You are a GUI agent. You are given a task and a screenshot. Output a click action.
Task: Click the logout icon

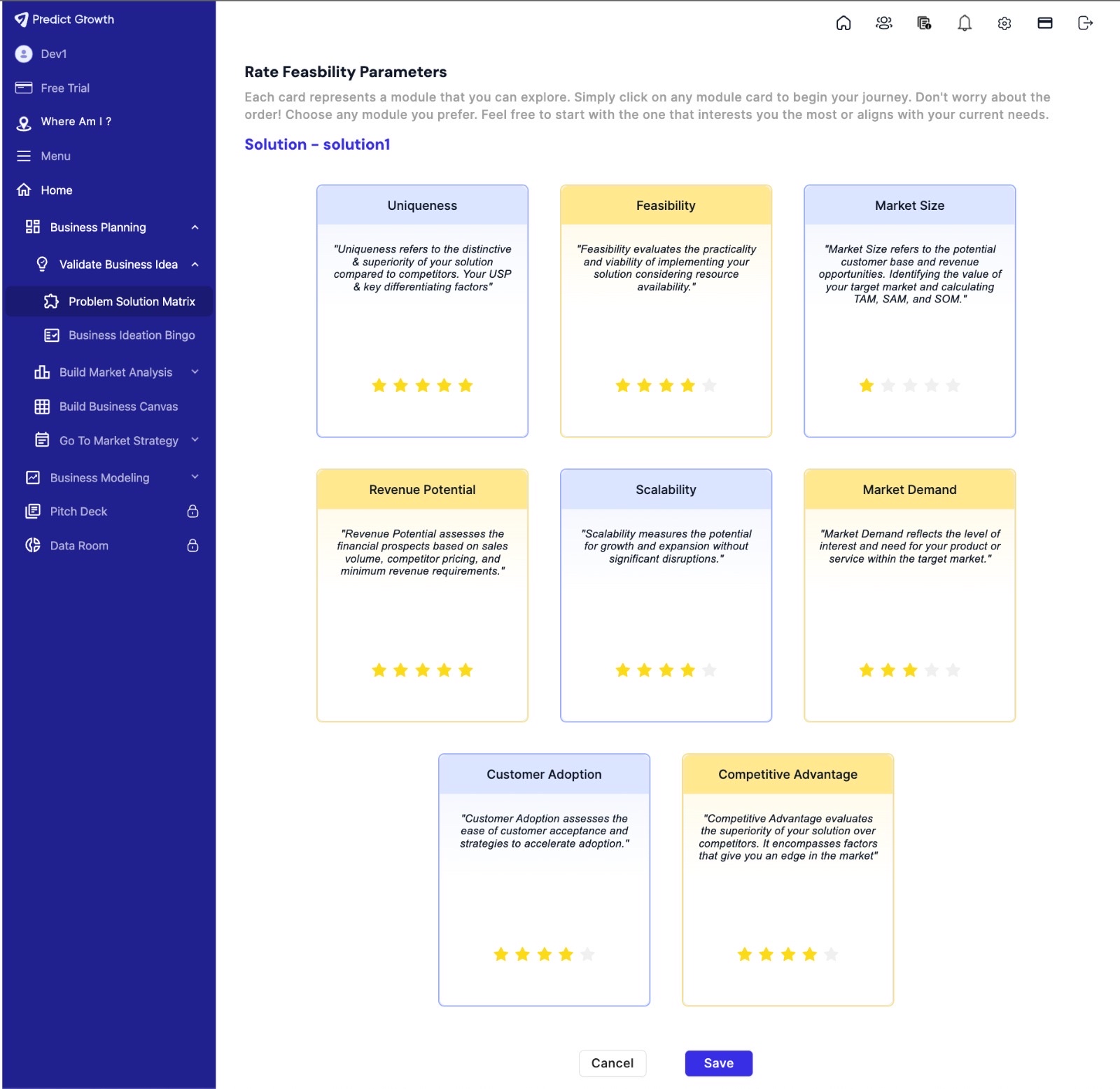point(1085,23)
